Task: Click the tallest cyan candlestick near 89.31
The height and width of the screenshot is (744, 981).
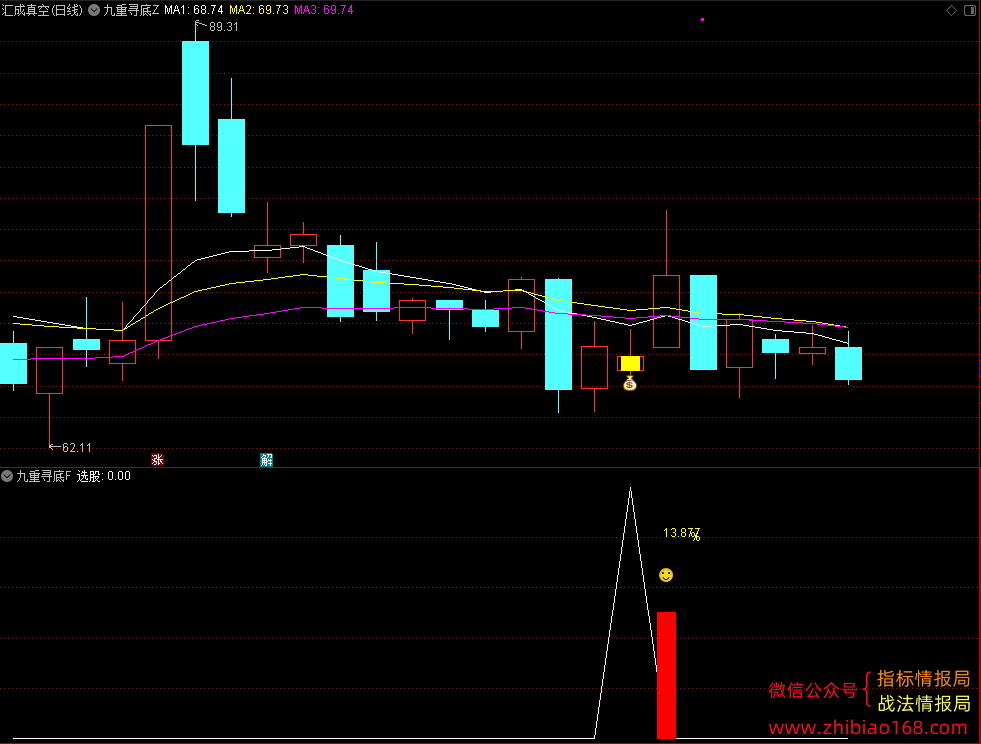Action: coord(195,93)
